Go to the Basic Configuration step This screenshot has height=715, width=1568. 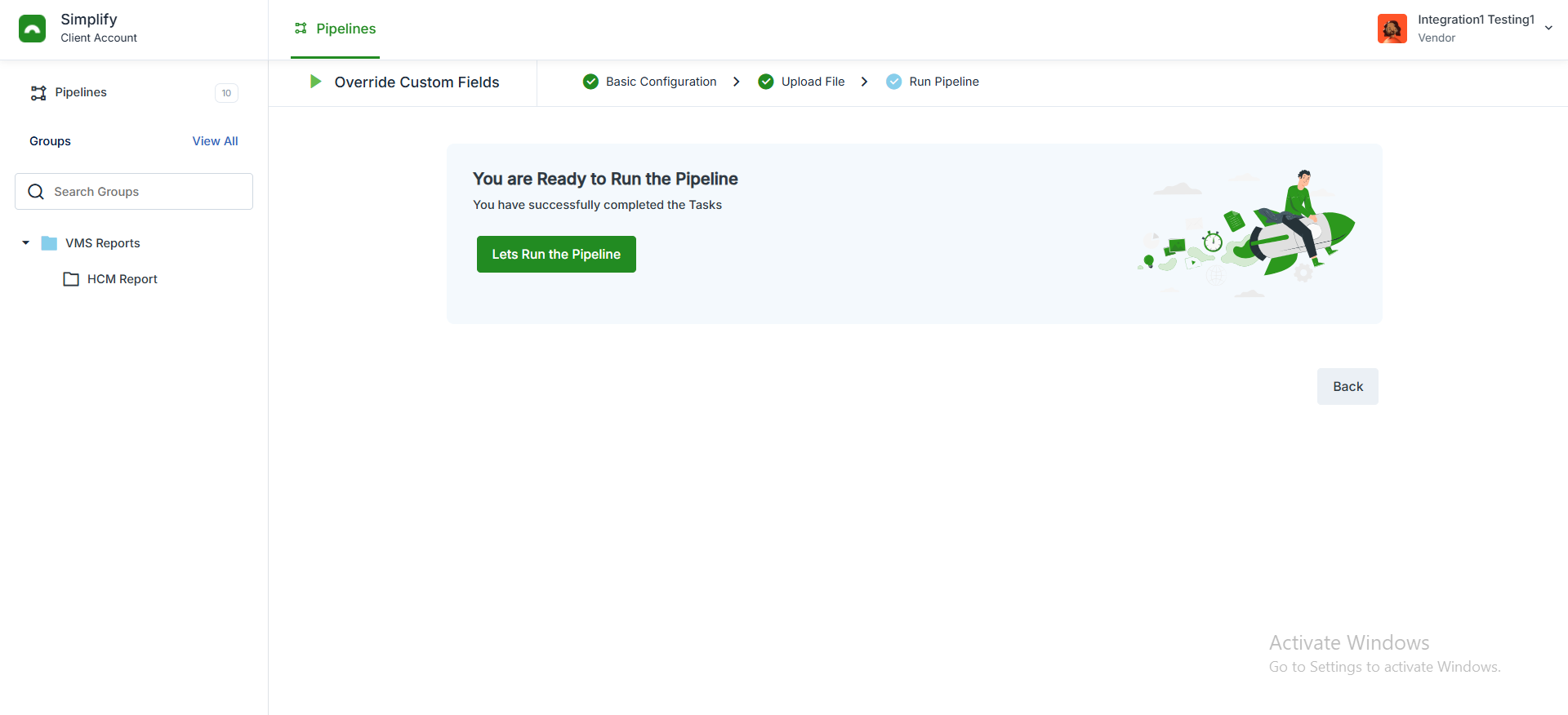[x=661, y=82]
